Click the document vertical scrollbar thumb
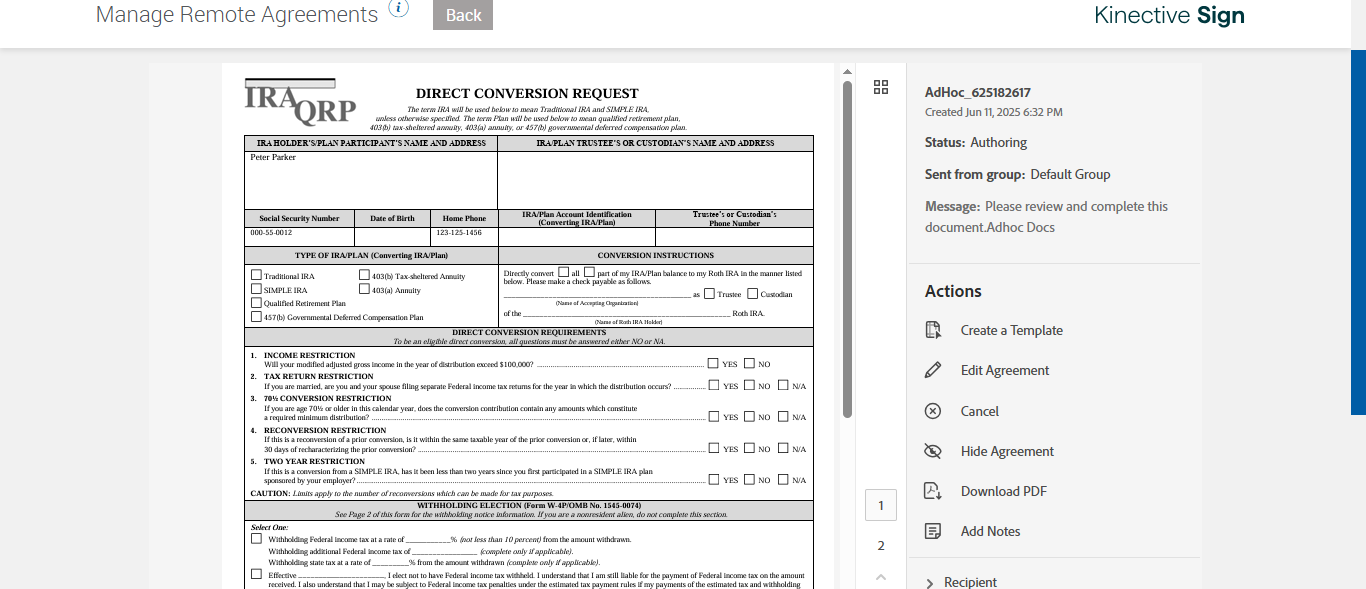The image size is (1366, 589). 848,249
